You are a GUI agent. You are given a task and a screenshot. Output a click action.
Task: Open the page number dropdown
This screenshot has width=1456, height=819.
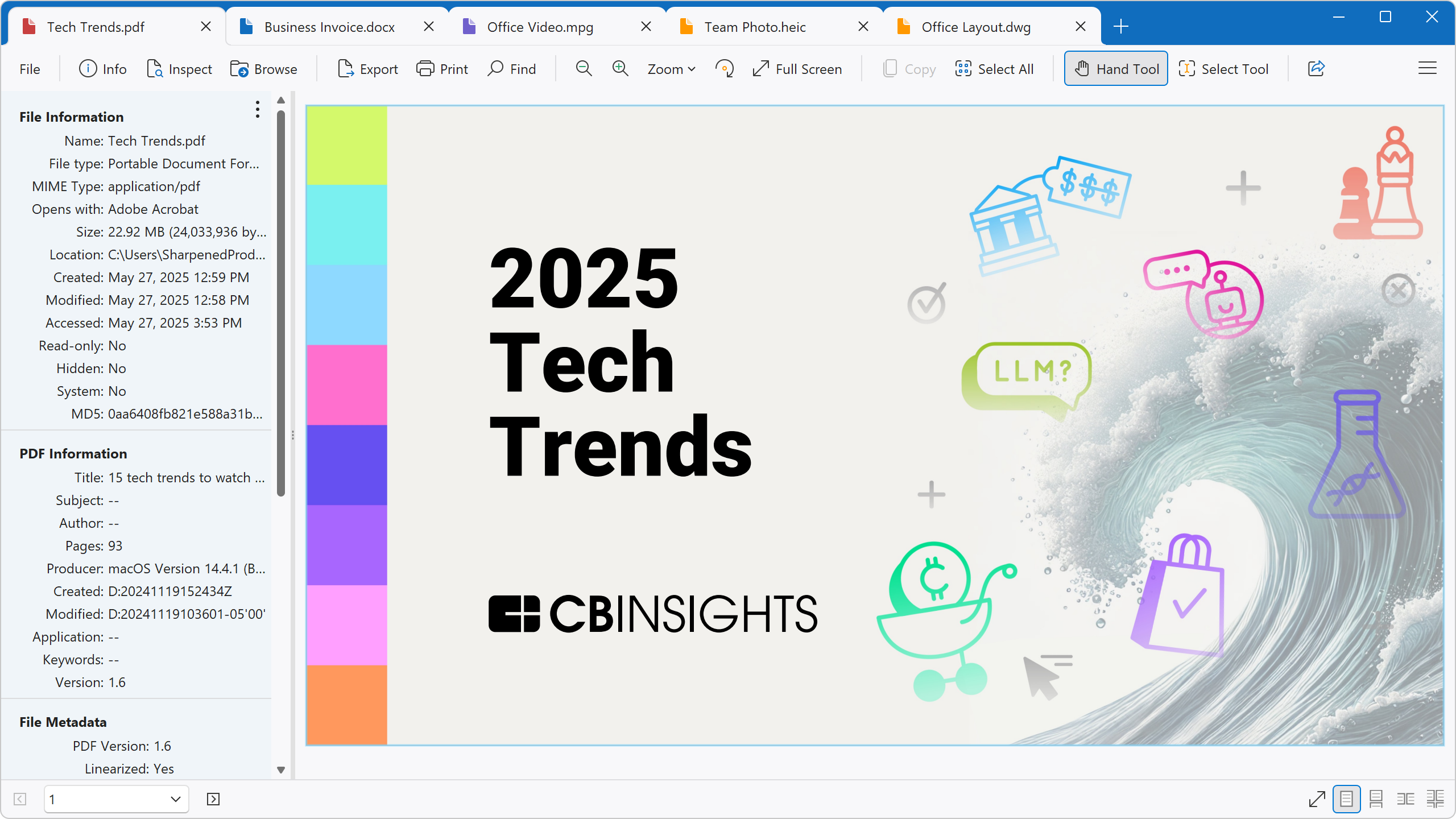175,799
